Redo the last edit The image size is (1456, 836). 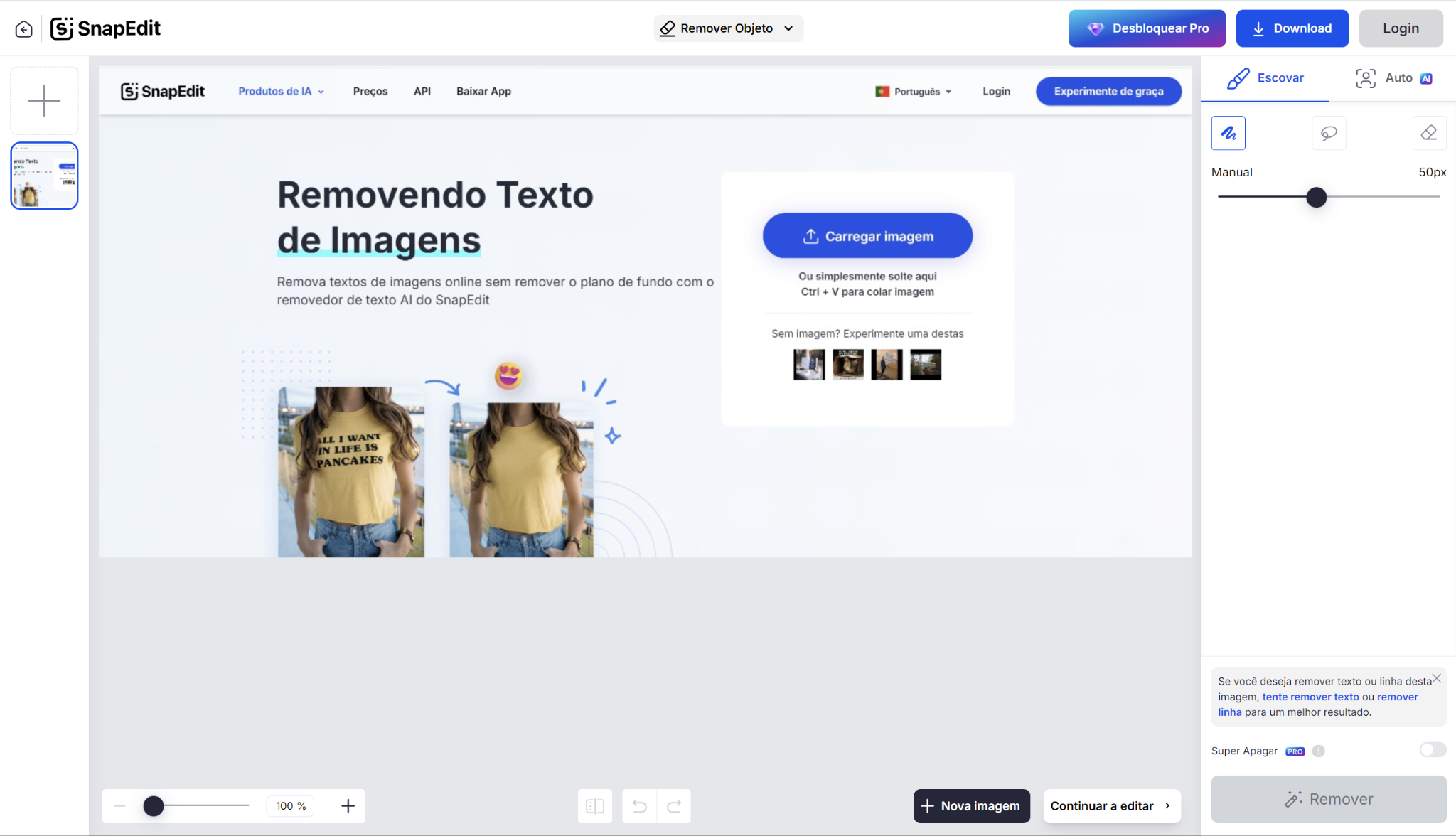(x=673, y=805)
